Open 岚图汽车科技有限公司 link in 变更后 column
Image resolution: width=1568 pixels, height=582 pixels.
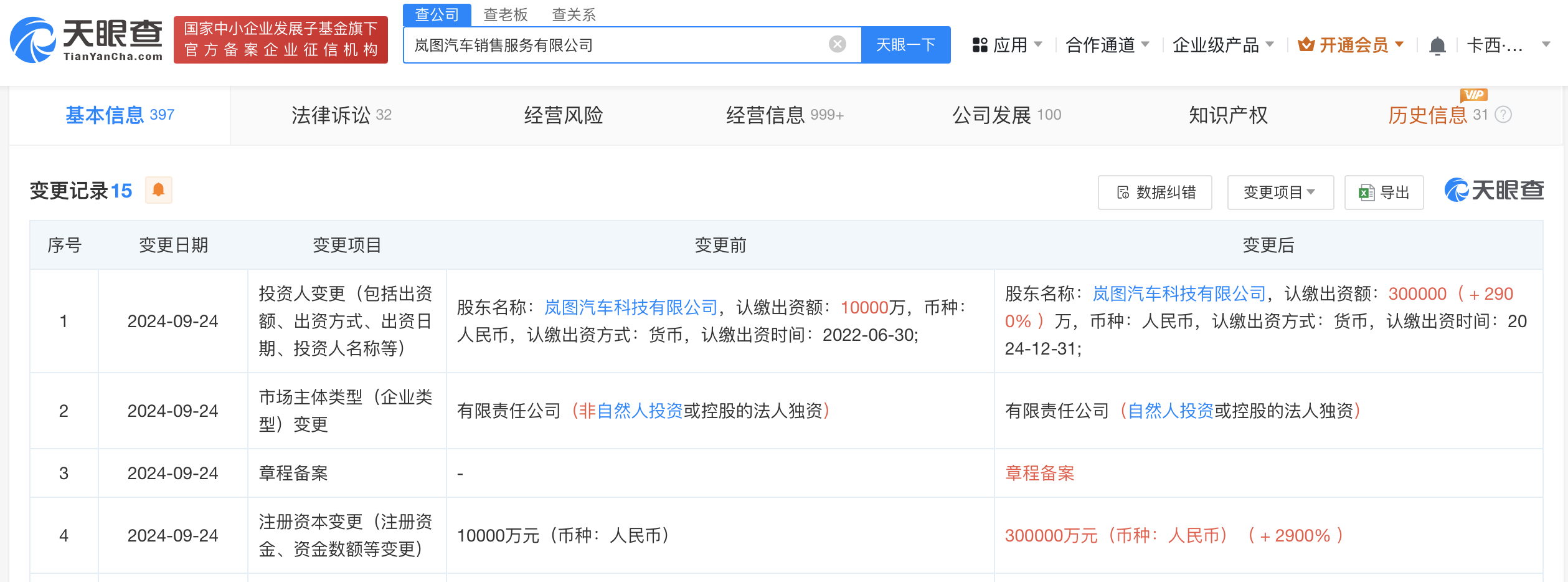click(x=1179, y=293)
